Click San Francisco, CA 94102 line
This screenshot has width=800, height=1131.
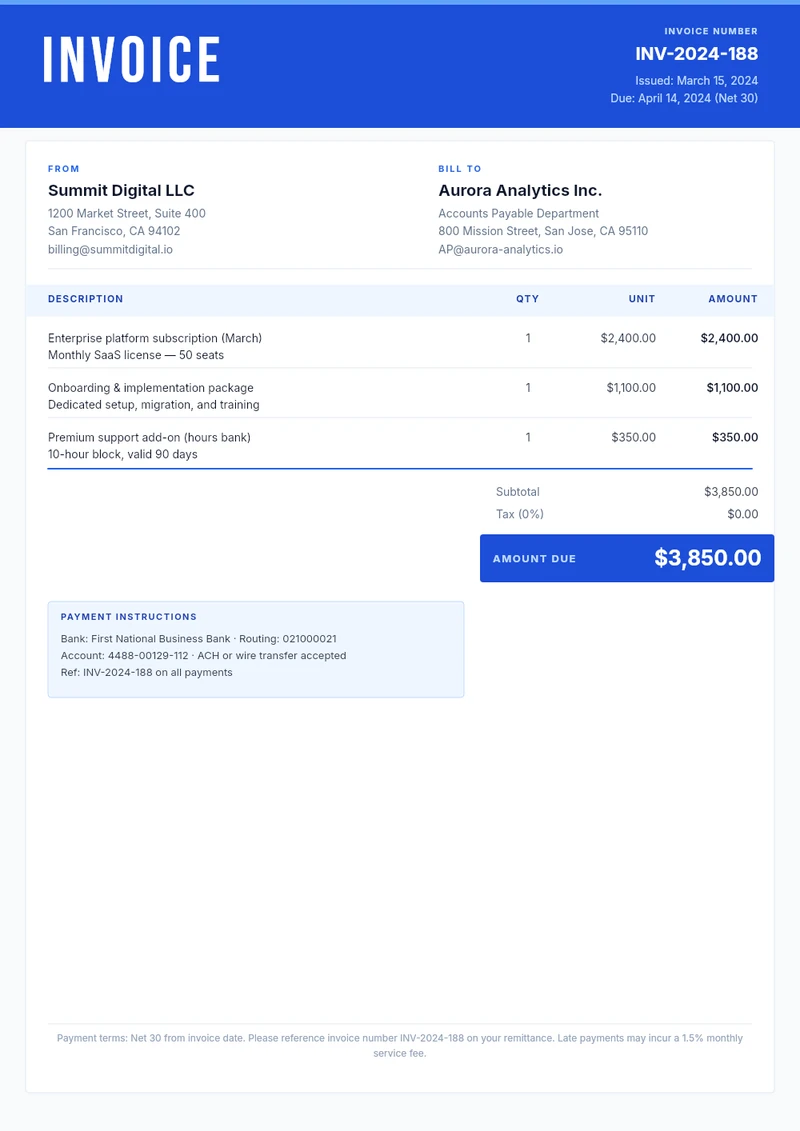tap(114, 231)
